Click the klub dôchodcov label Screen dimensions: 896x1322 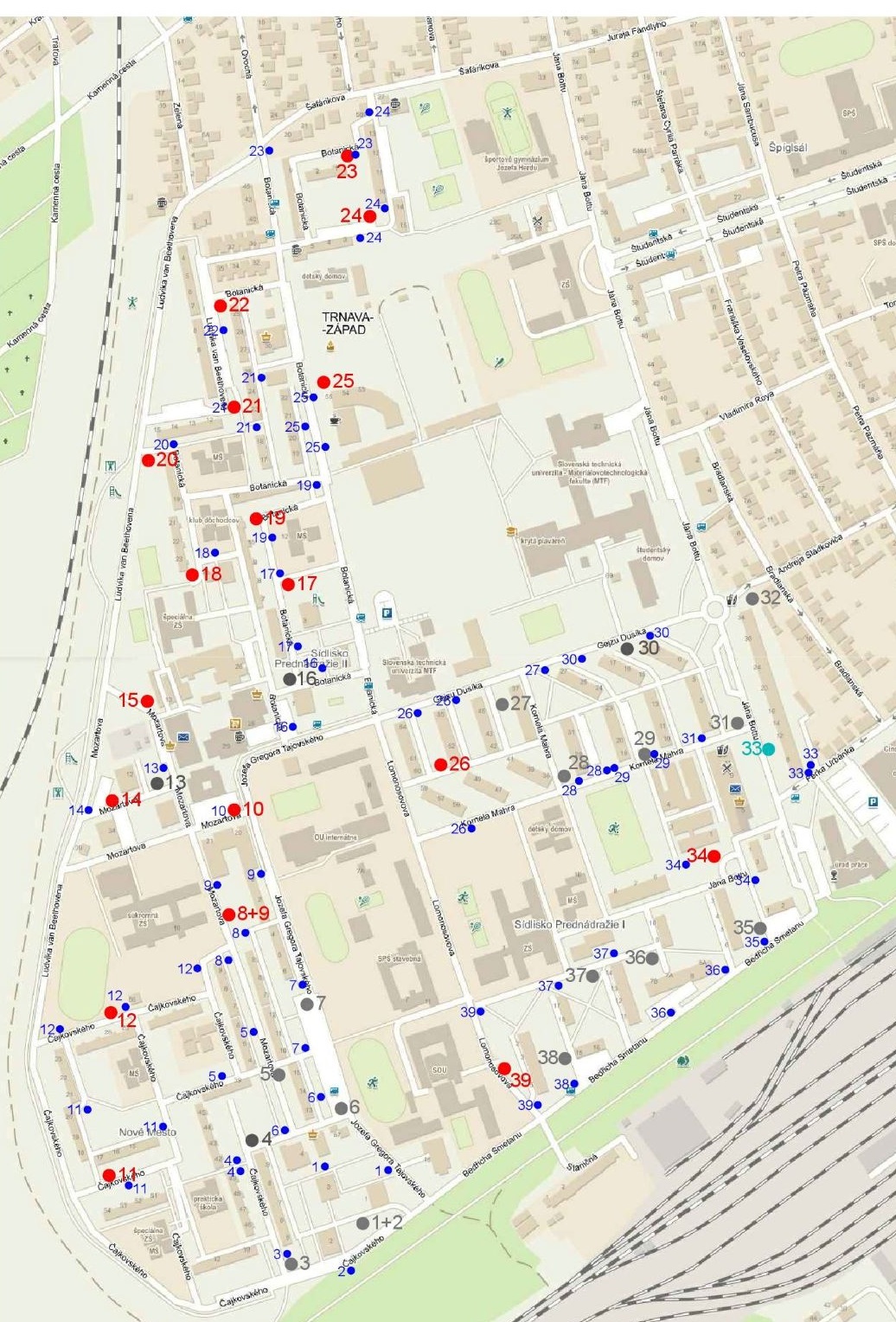tap(215, 521)
